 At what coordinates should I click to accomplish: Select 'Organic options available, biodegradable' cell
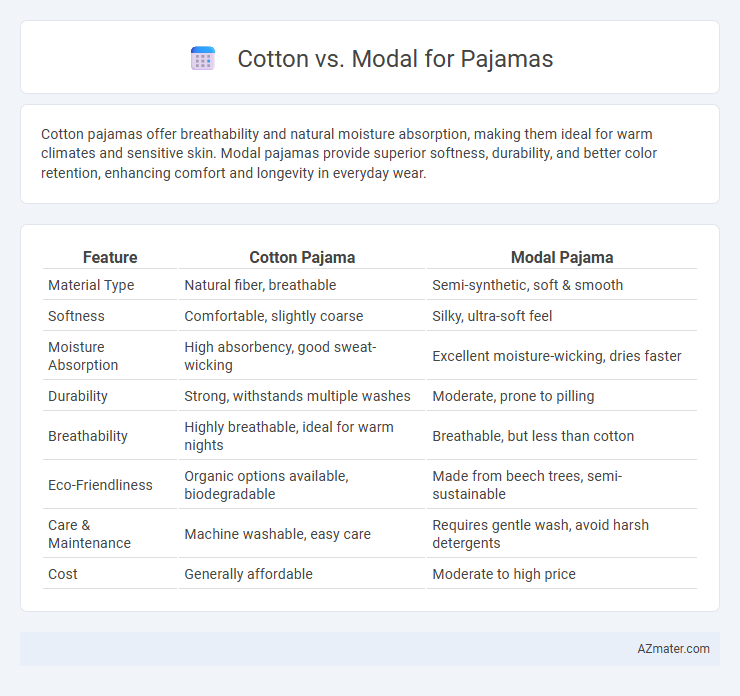[x=266, y=485]
